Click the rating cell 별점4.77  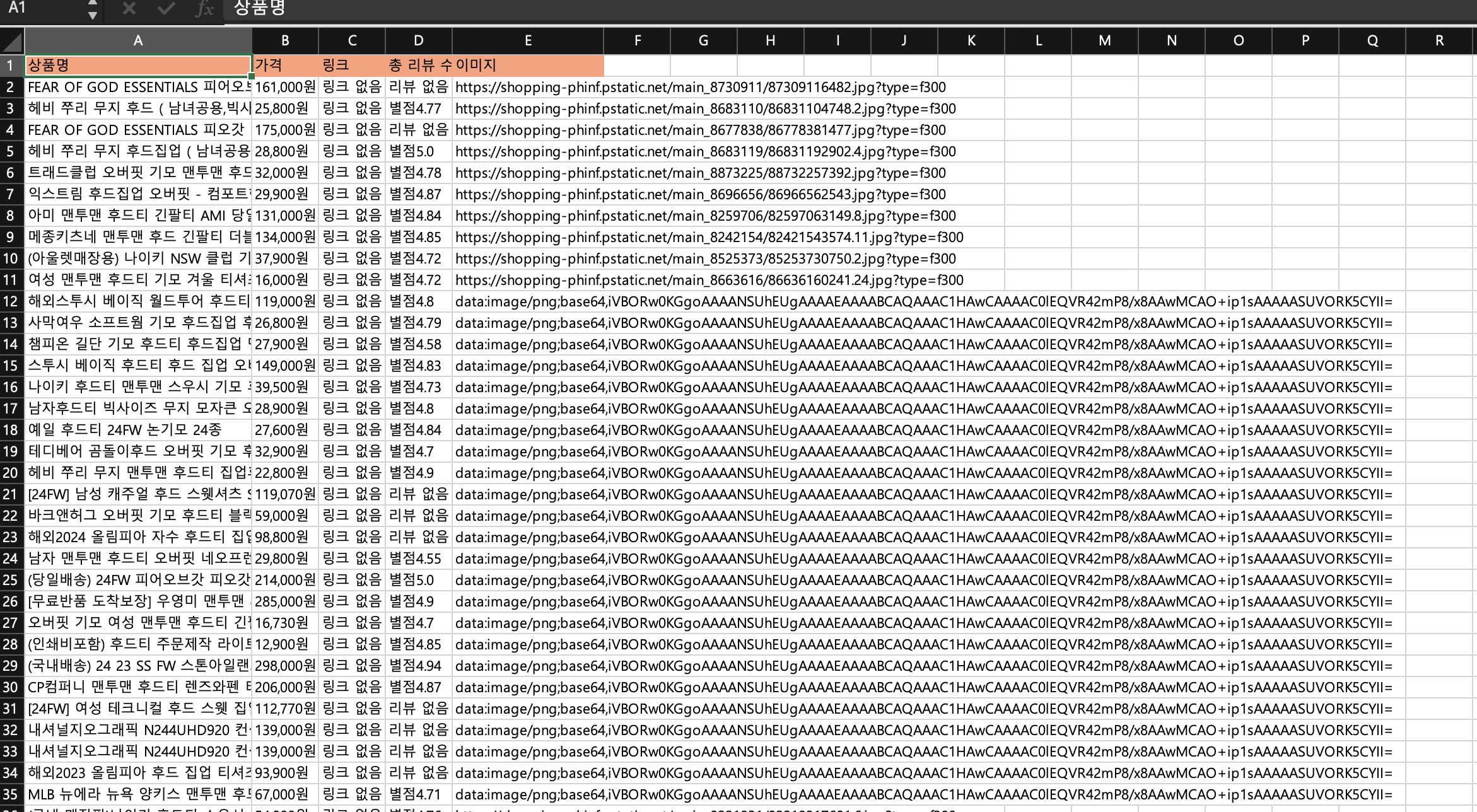click(x=419, y=108)
